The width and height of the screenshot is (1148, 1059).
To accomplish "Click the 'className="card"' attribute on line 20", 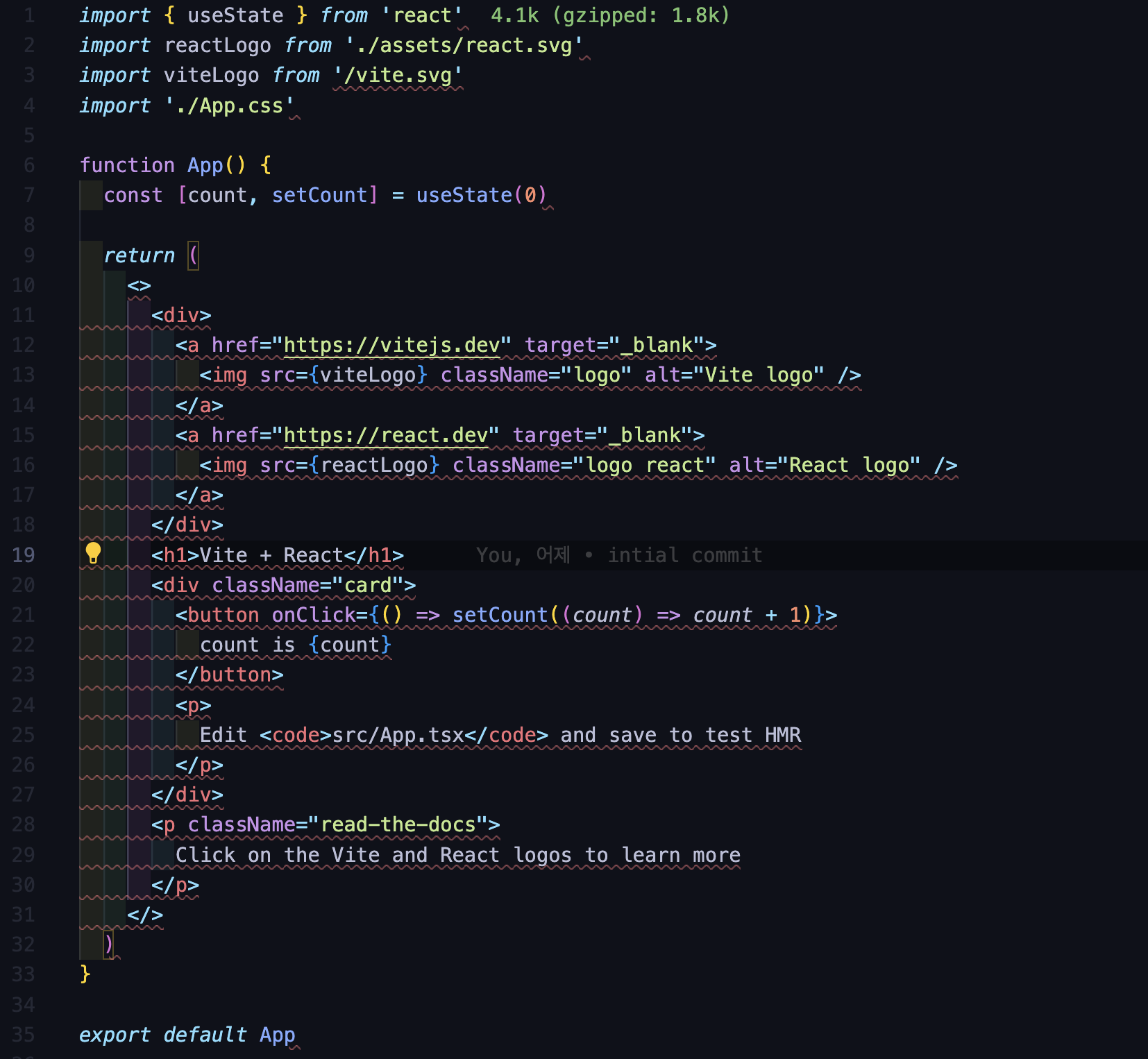I will coord(307,585).
